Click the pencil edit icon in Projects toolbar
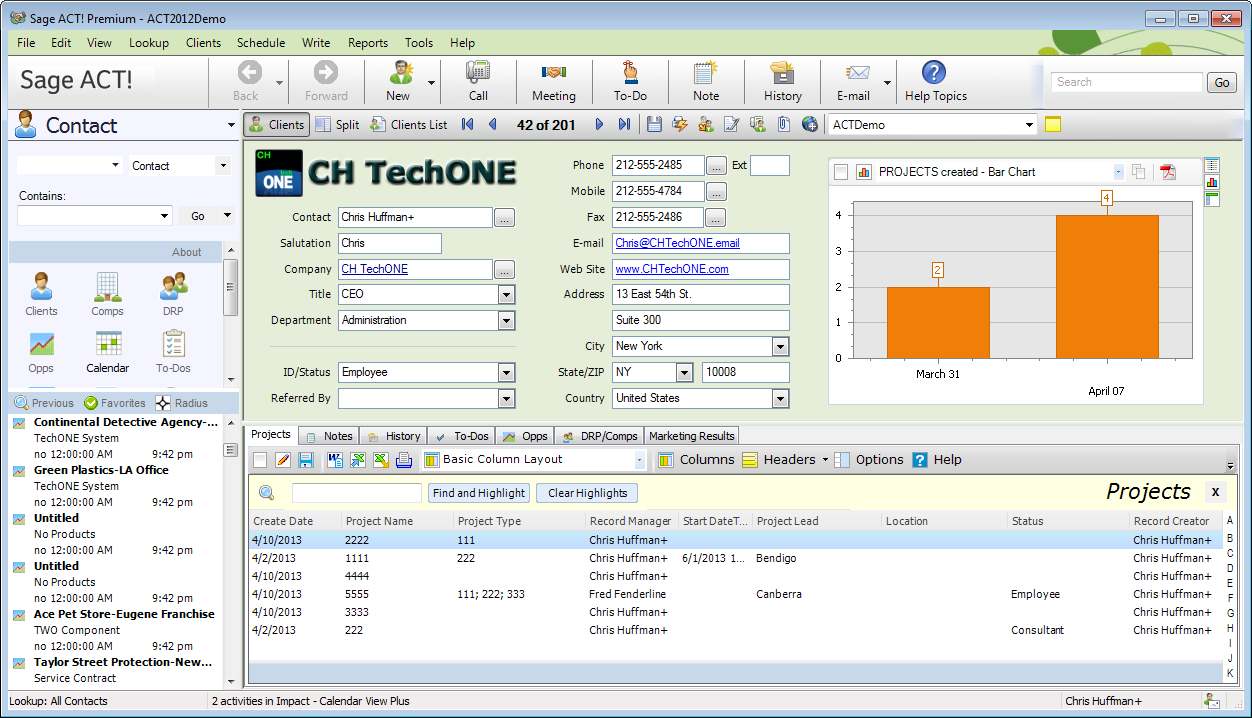Image resolution: width=1252 pixels, height=718 pixels. coord(283,460)
